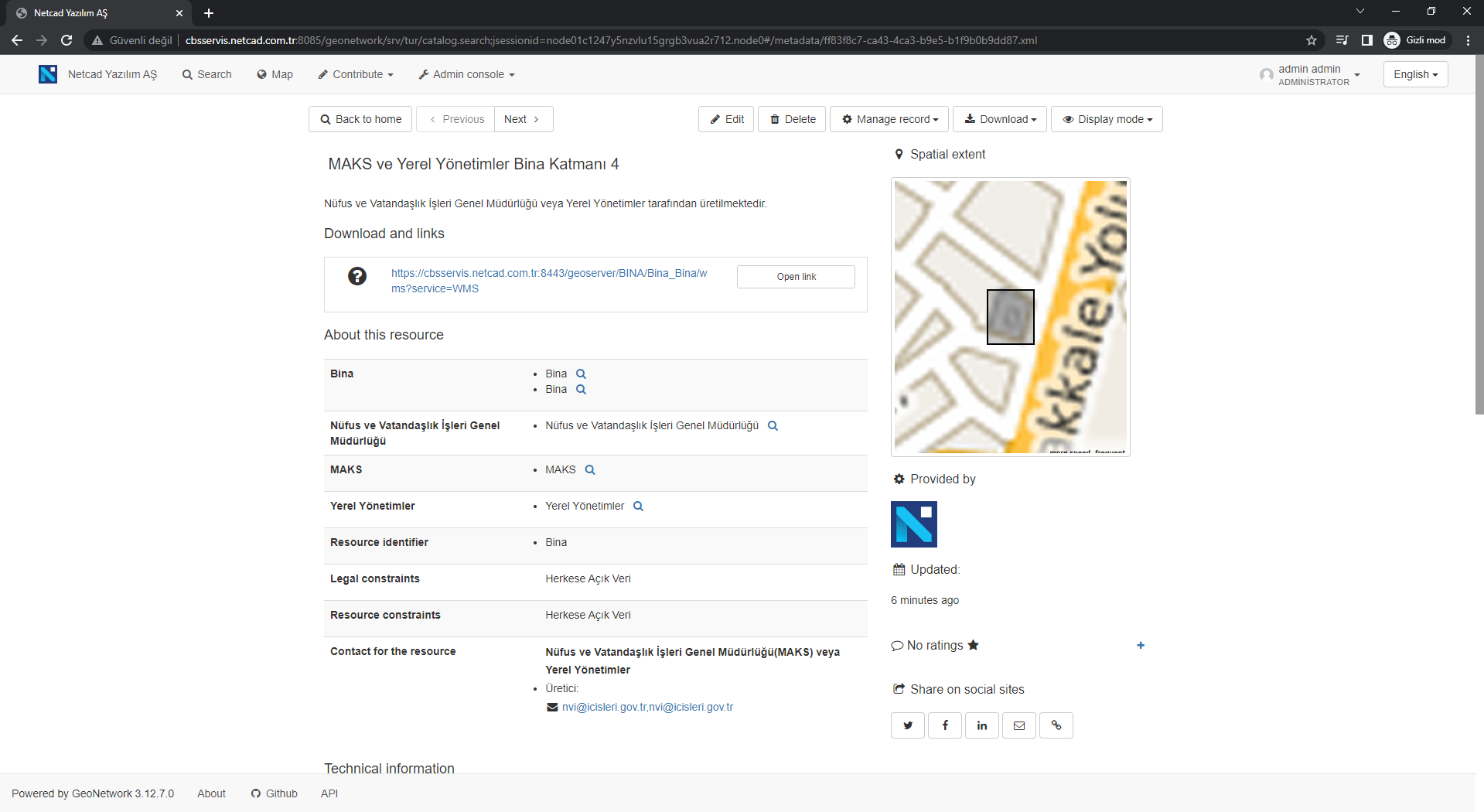Share record by email icon
1484x812 pixels.
pos(1019,725)
